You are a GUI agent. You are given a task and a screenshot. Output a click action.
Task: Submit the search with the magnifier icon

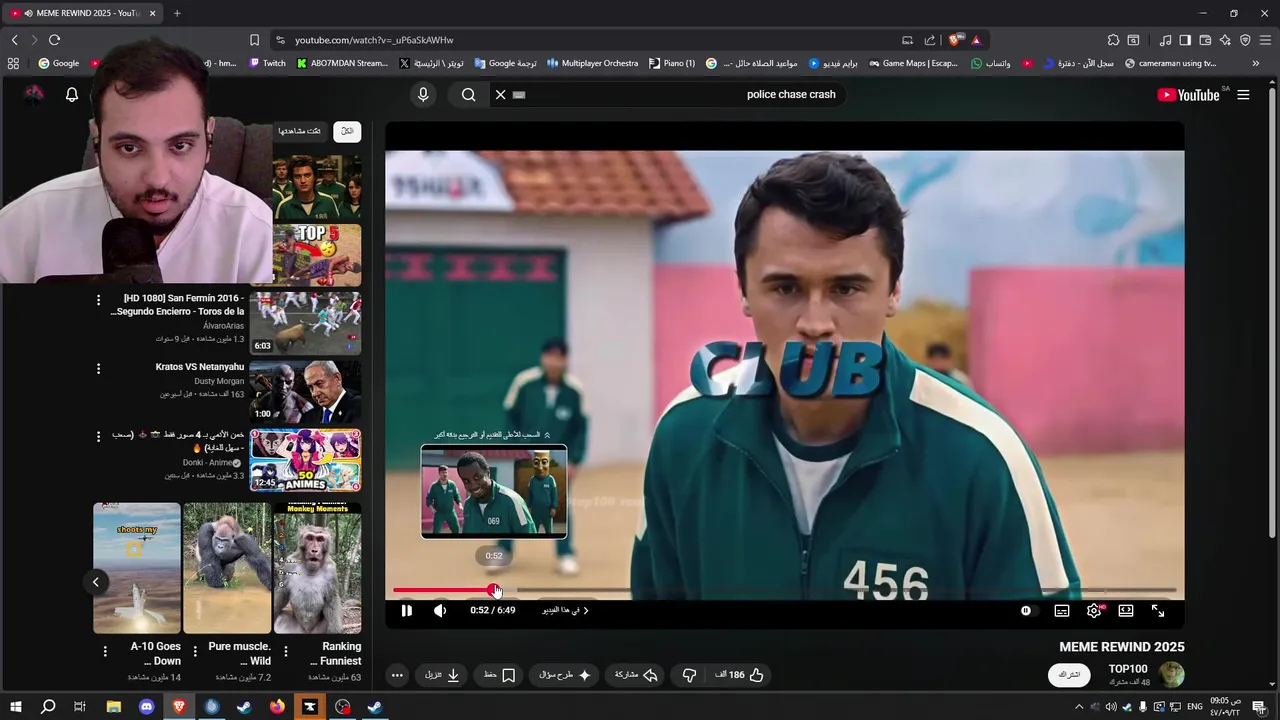469,95
